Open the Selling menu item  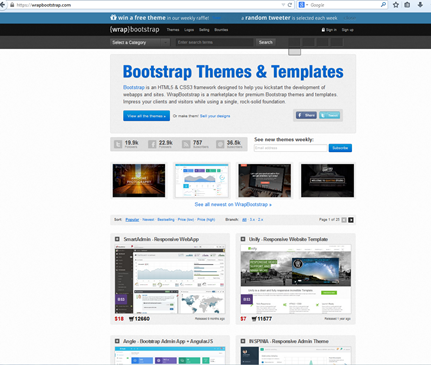pos(204,30)
